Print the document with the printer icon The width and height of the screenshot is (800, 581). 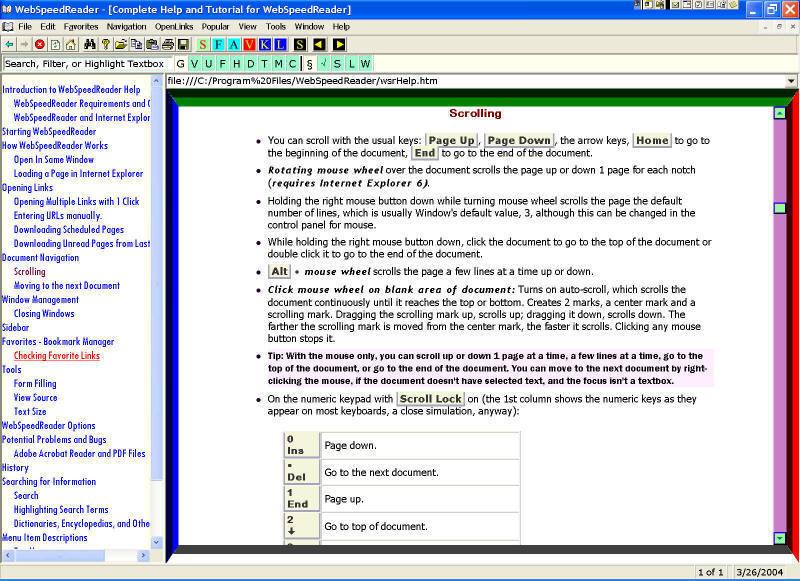tap(167, 45)
